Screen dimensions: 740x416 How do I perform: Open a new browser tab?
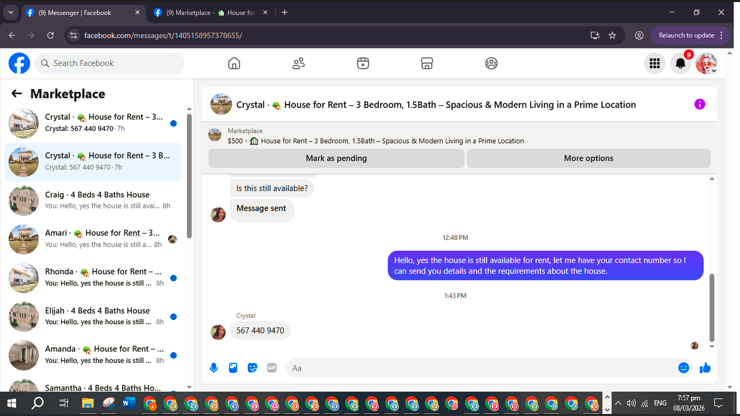(284, 13)
